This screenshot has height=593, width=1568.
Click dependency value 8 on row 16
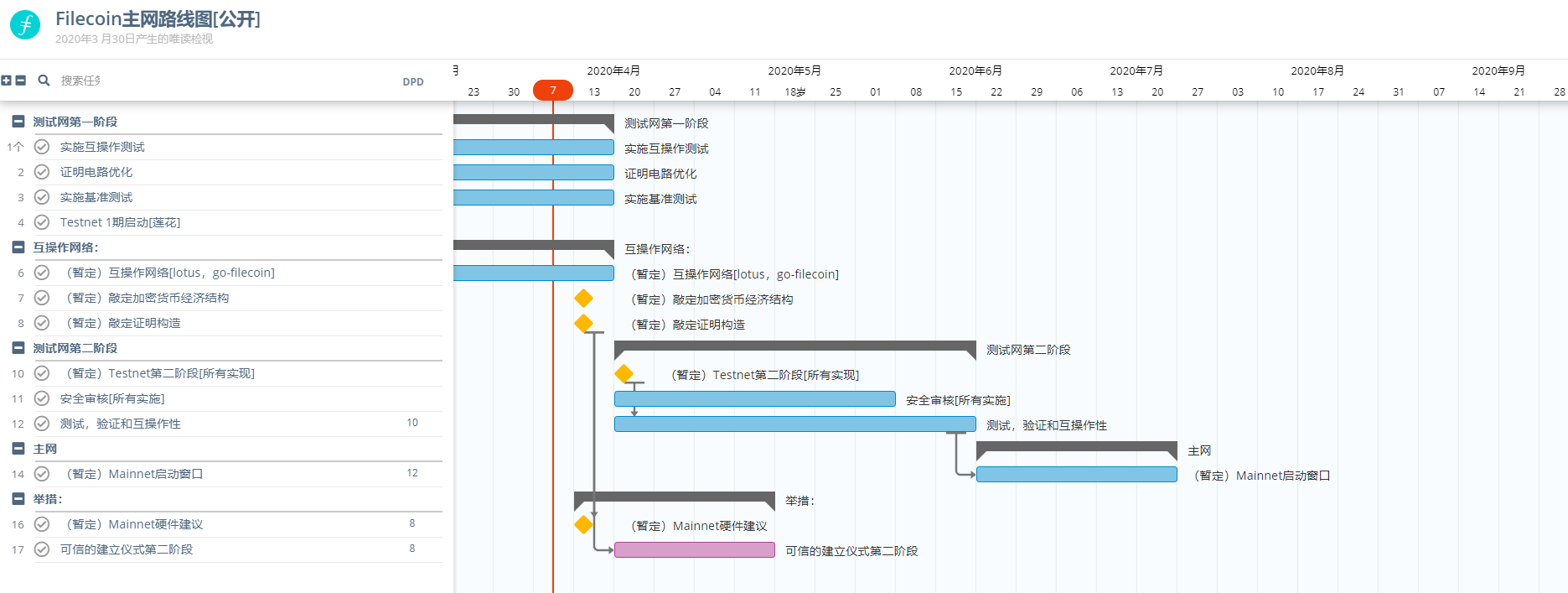tap(412, 523)
